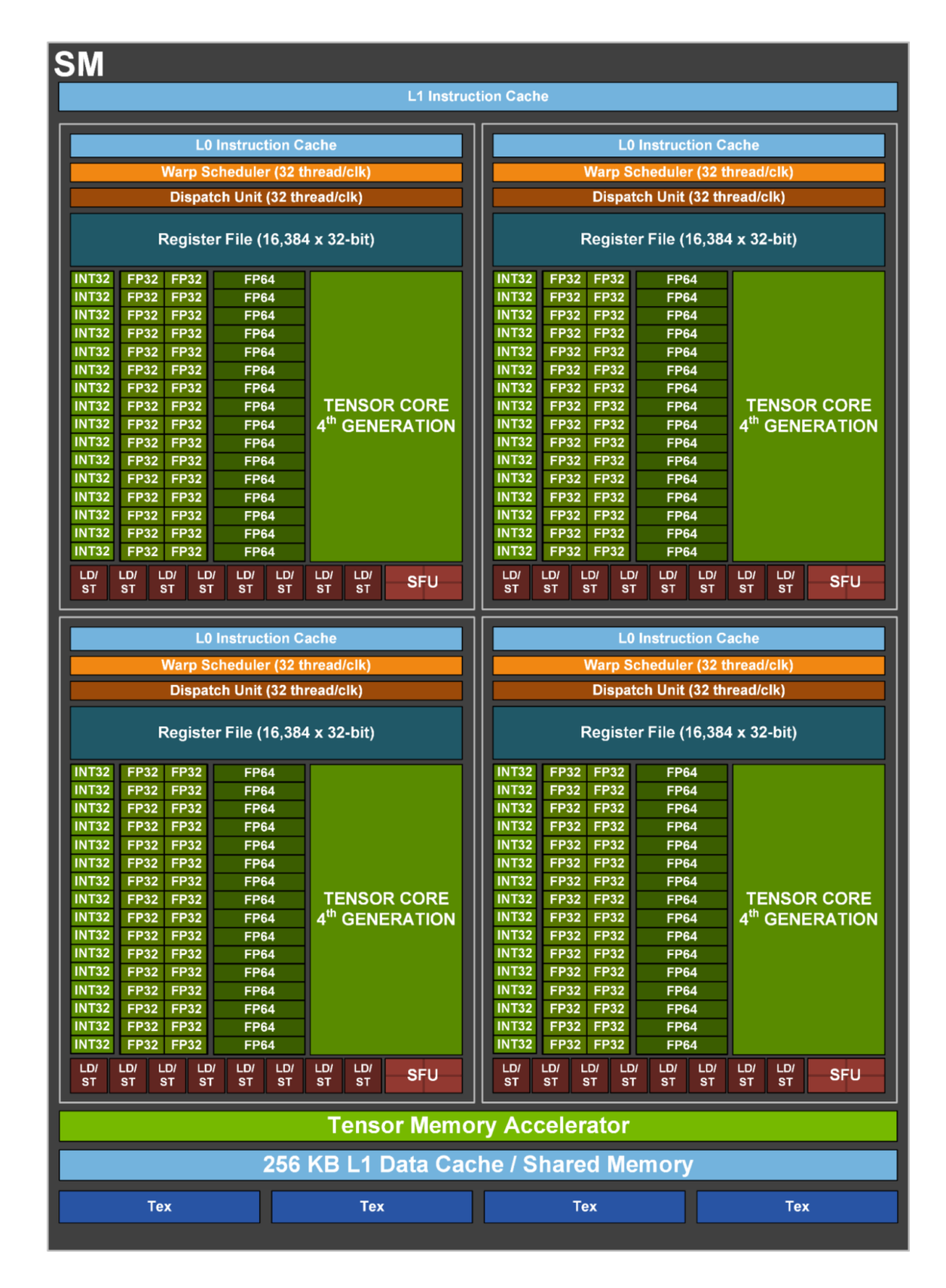Select the L1 Instruction Cache bar

pos(478,96)
